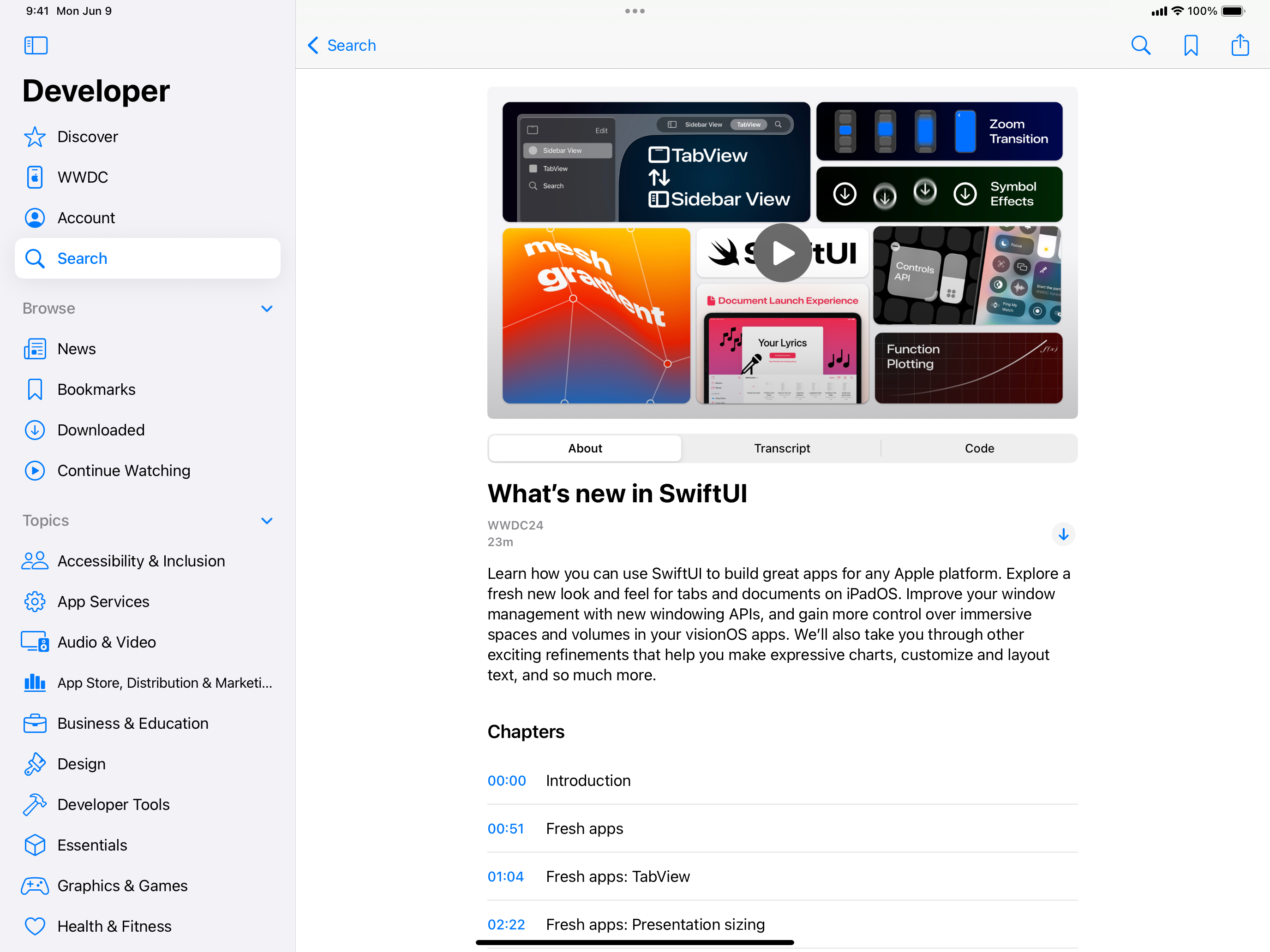Open Developer Tools topic

point(113,804)
